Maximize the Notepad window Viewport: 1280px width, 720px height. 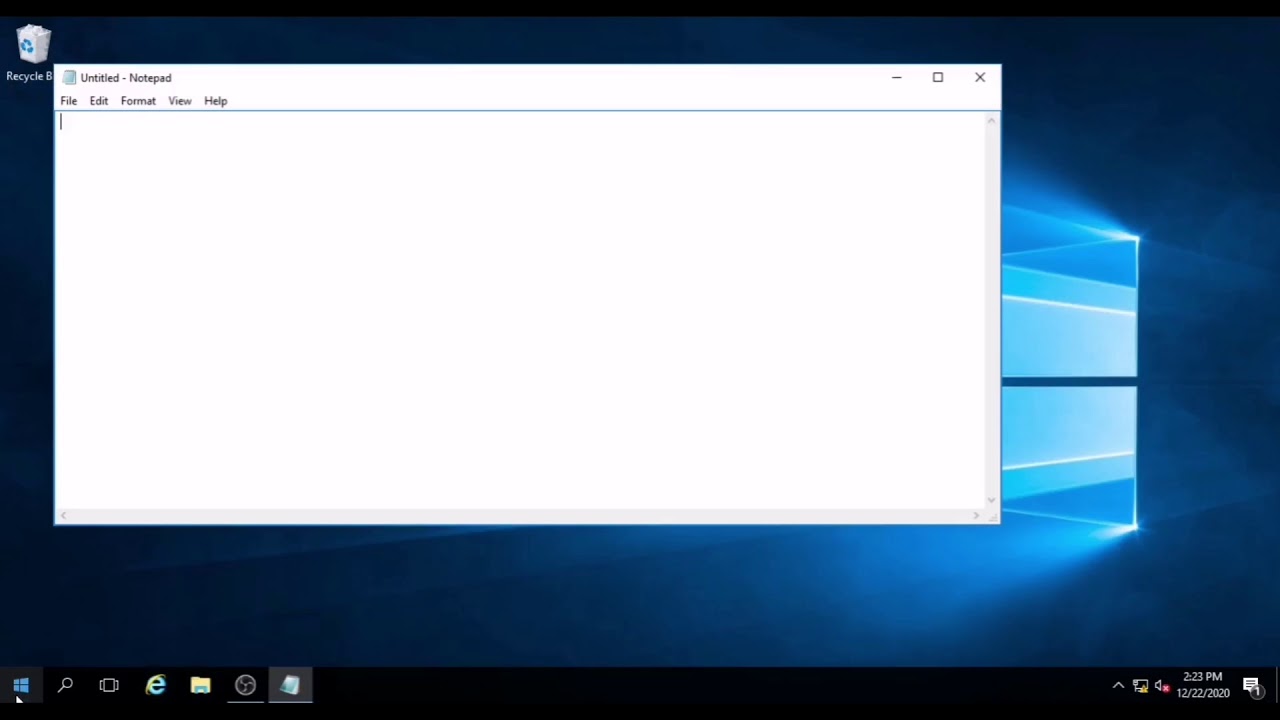[938, 77]
